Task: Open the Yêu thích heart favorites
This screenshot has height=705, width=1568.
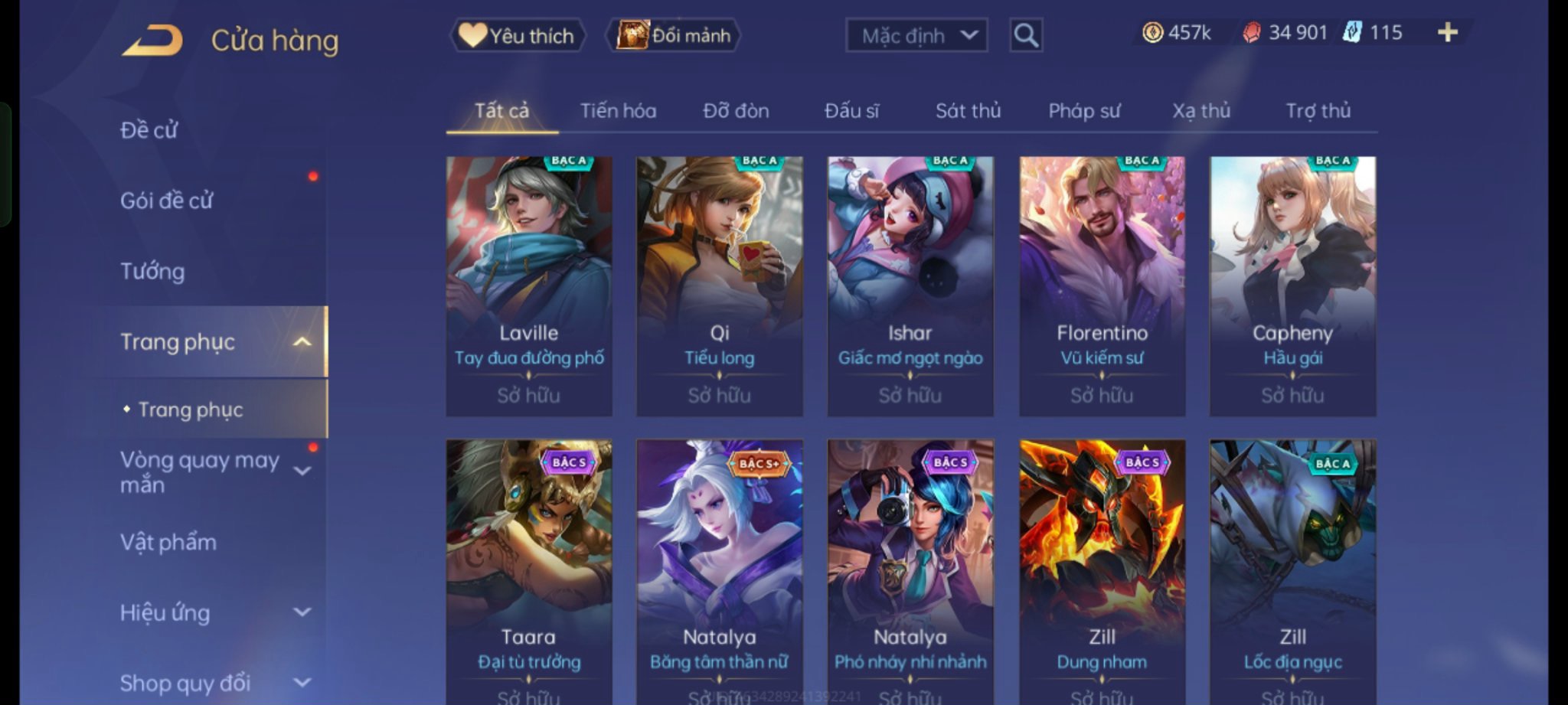Action: tap(518, 35)
